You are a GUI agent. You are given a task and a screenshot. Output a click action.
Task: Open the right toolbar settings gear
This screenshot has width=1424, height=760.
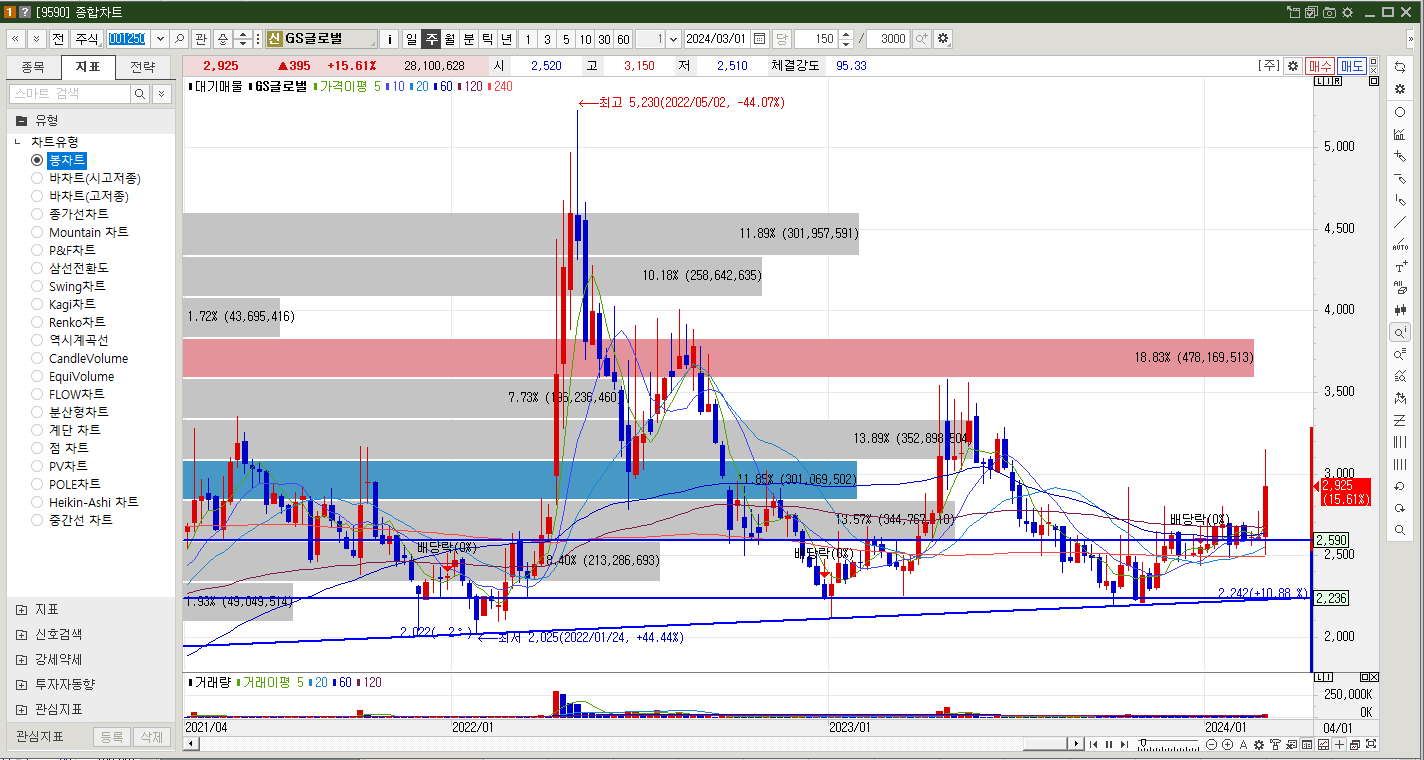1400,89
